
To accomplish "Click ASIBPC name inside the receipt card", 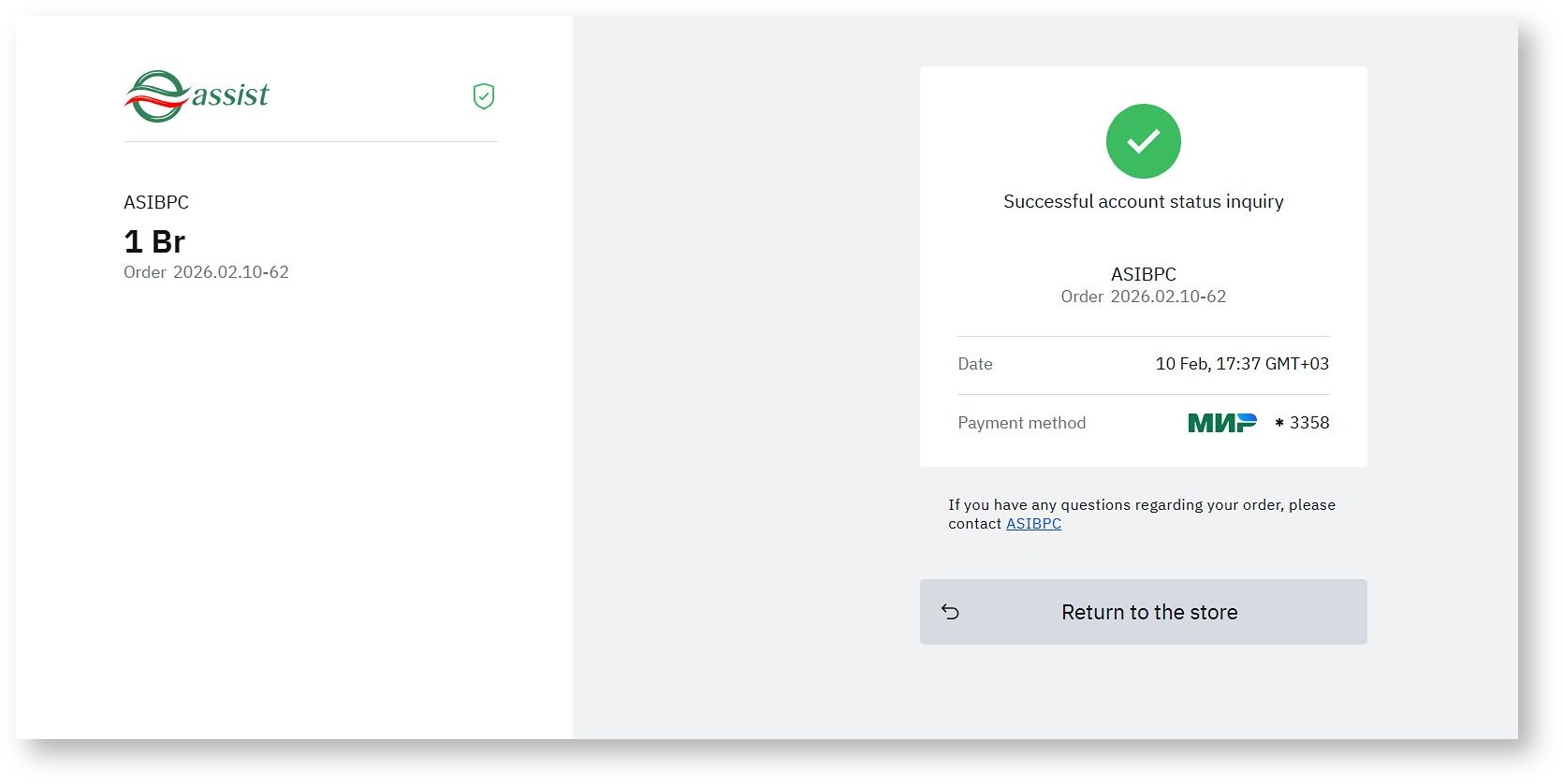I will click(1143, 274).
